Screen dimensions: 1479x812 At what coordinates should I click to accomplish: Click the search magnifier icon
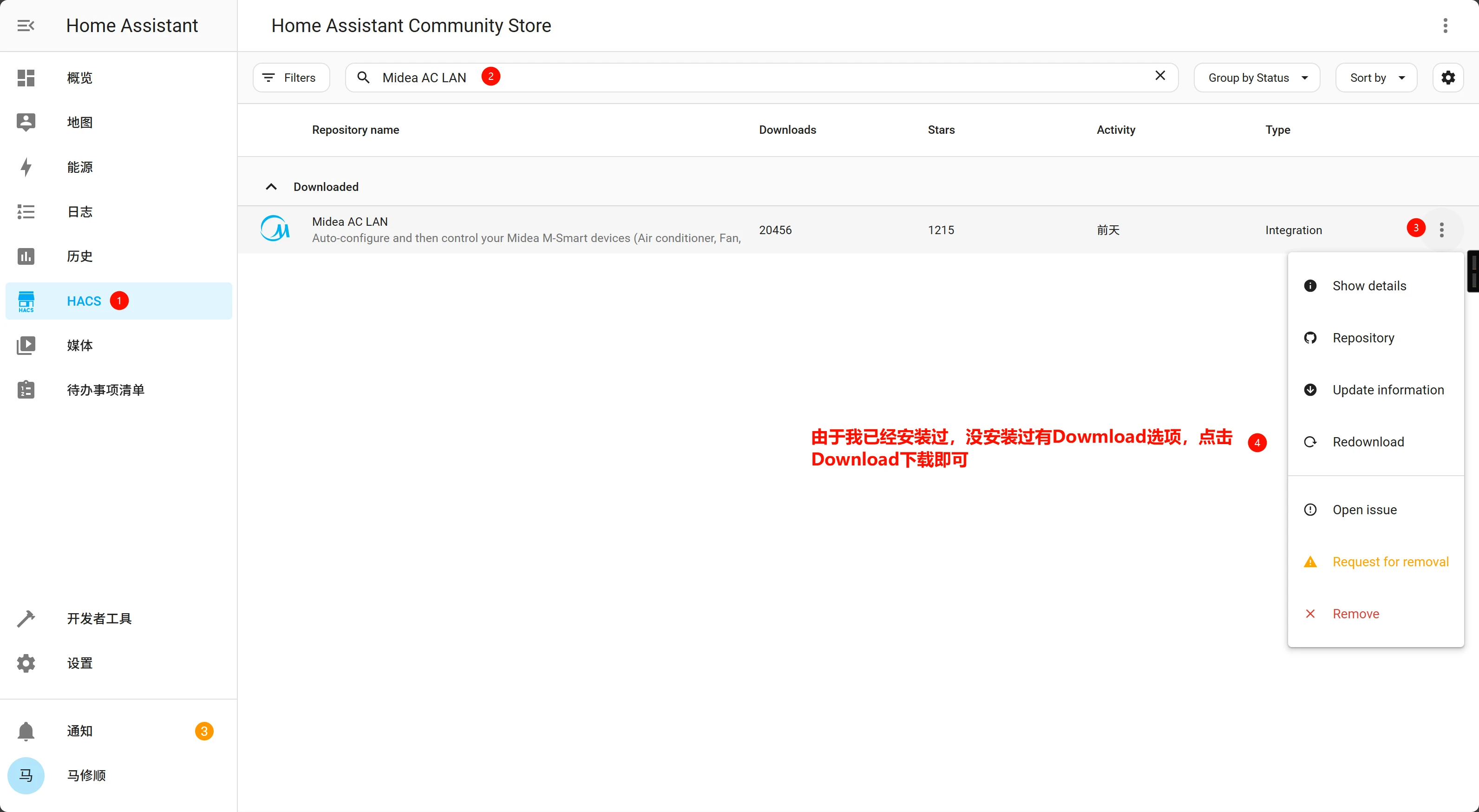pyautogui.click(x=363, y=78)
